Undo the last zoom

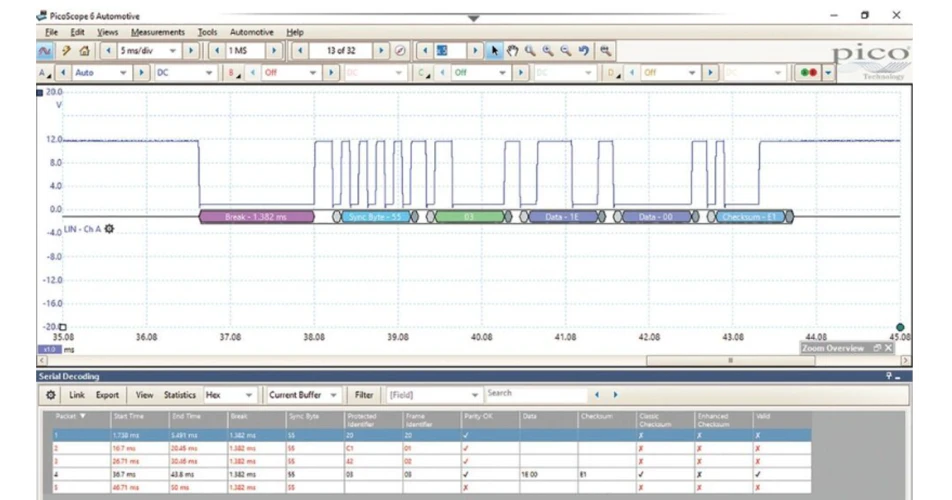coord(583,51)
